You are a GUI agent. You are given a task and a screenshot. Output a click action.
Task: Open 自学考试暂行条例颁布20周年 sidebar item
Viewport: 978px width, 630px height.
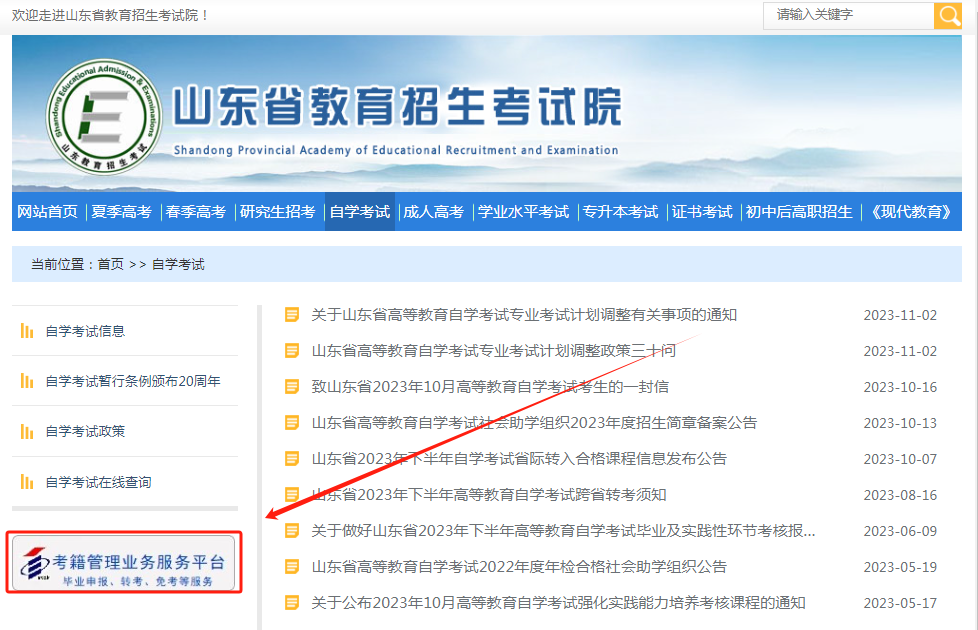pos(132,381)
